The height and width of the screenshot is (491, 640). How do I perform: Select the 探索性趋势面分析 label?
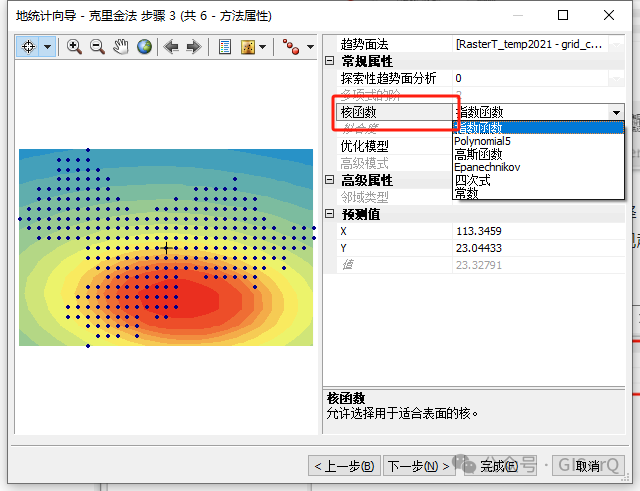[x=388, y=78]
